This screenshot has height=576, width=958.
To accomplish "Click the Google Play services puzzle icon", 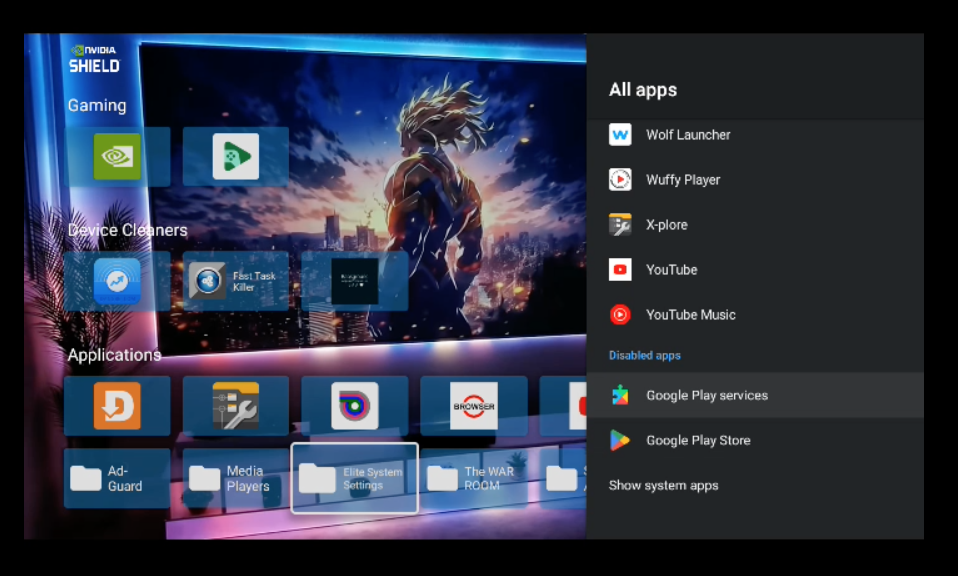I will tap(620, 395).
